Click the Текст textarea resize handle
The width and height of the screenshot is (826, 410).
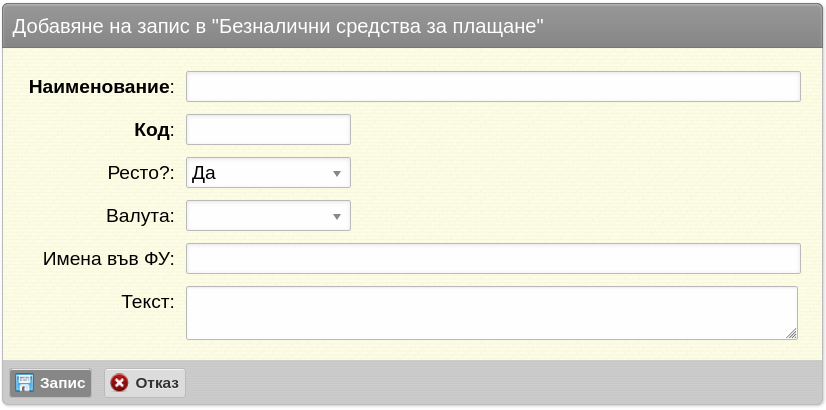[x=791, y=333]
